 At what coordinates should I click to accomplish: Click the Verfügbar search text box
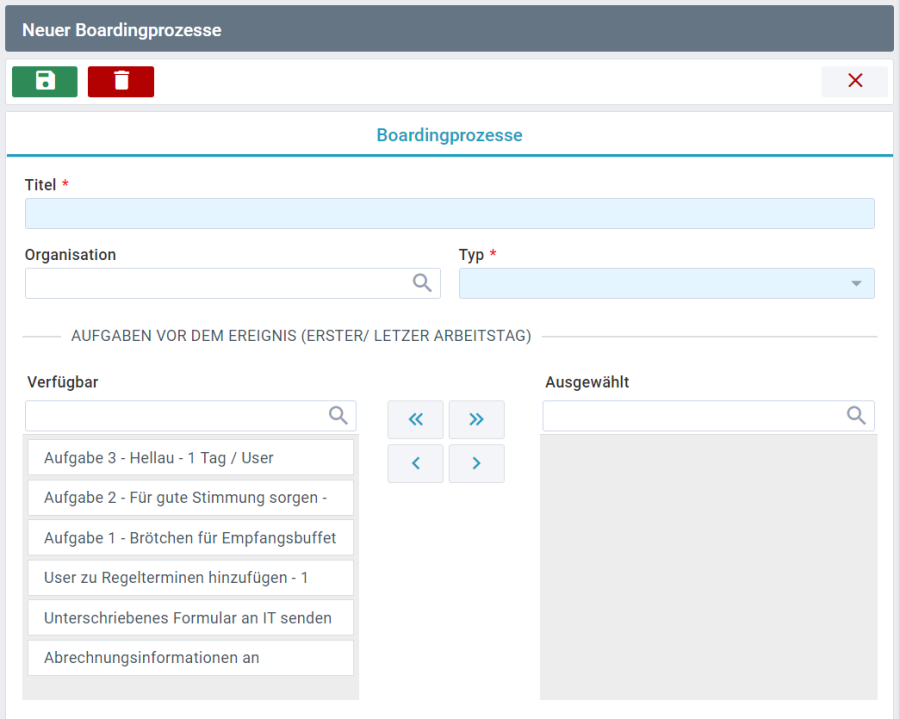[175, 416]
